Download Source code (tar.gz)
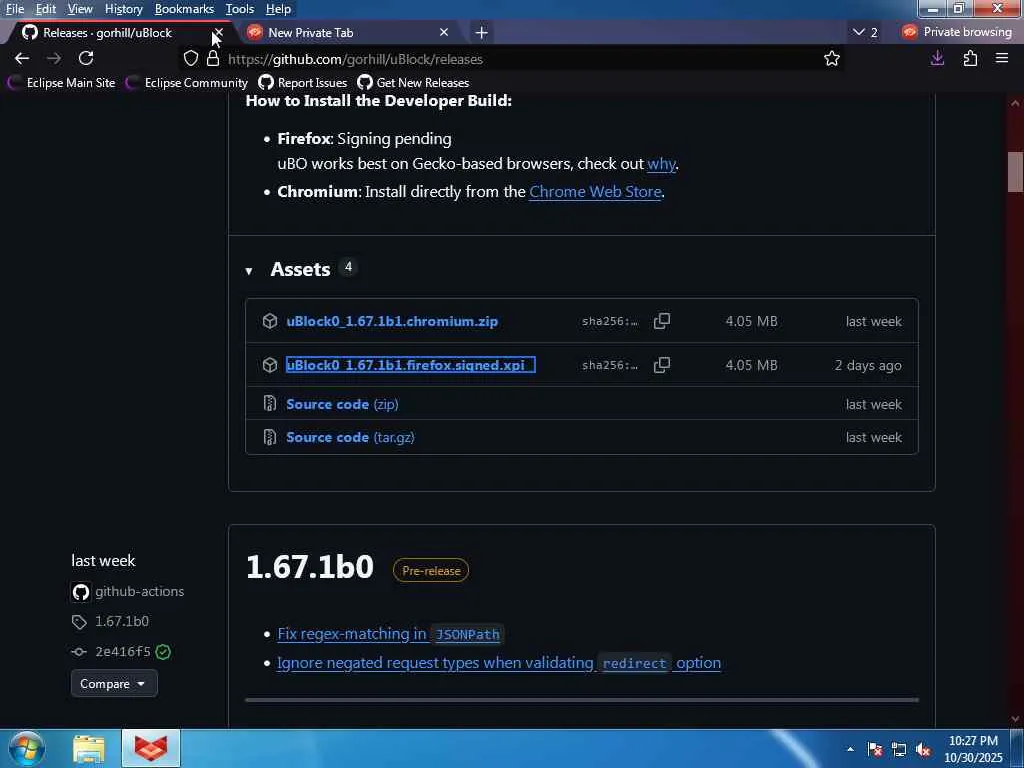This screenshot has height=768, width=1024. point(350,437)
